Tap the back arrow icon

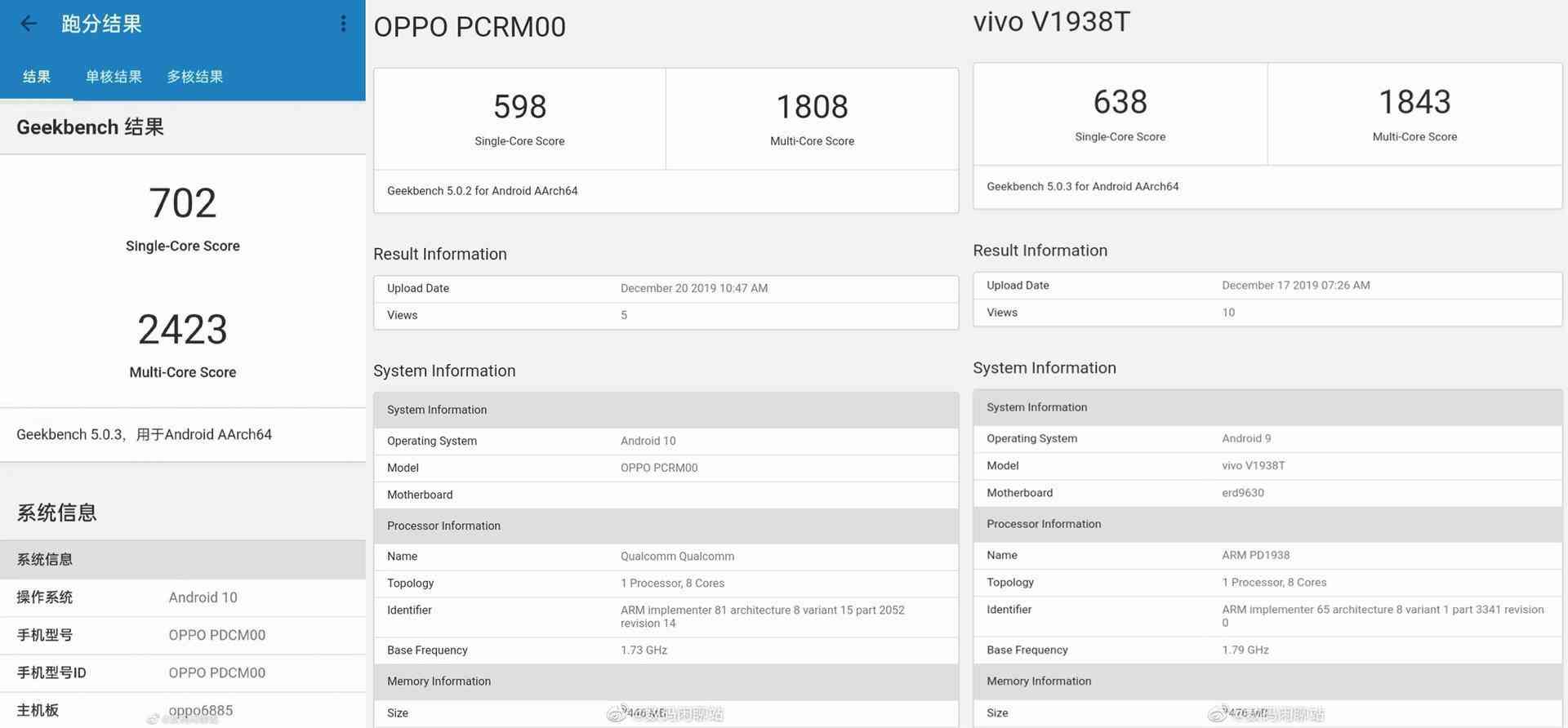[29, 24]
